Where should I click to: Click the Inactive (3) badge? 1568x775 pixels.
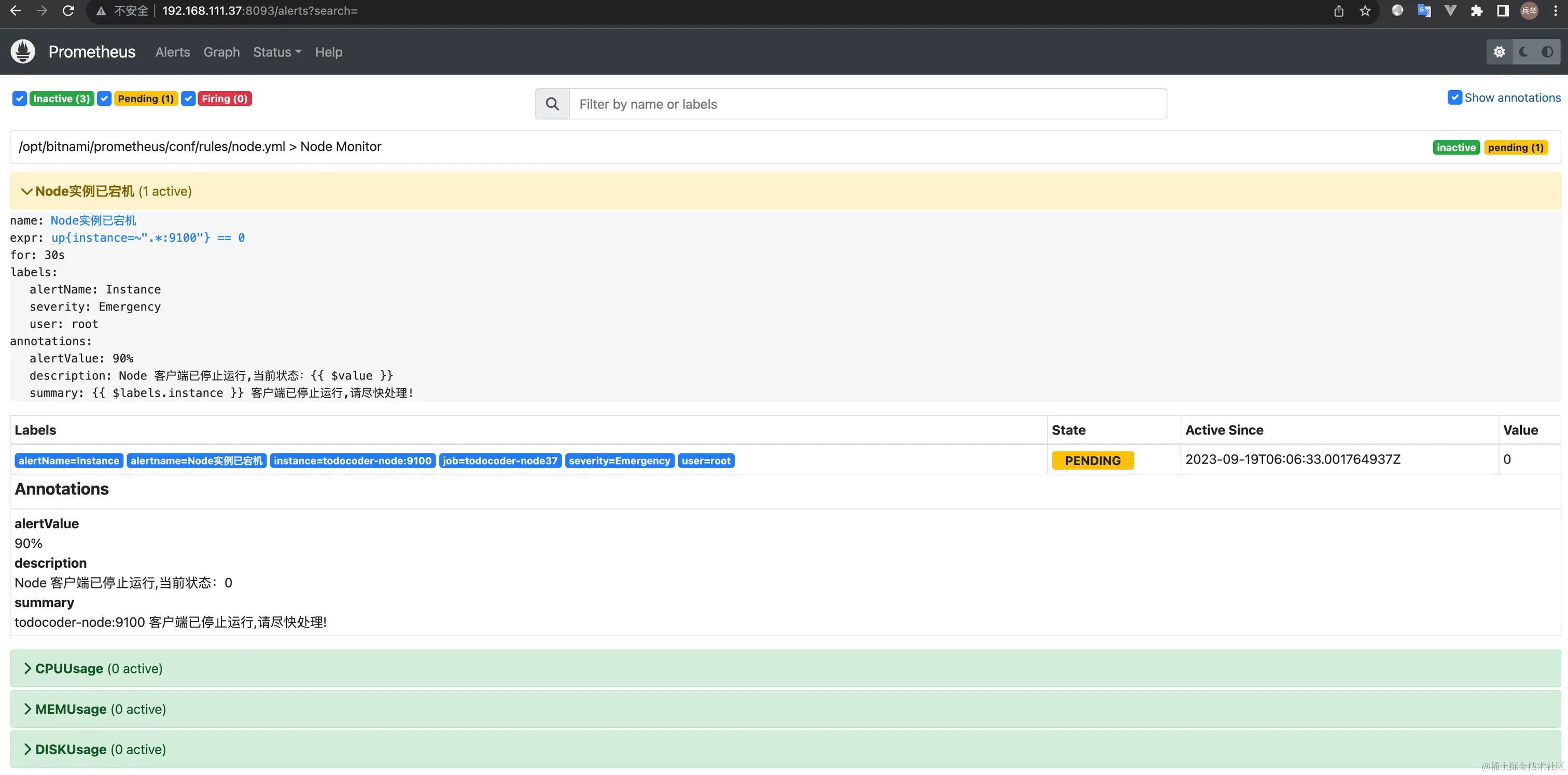pos(62,98)
